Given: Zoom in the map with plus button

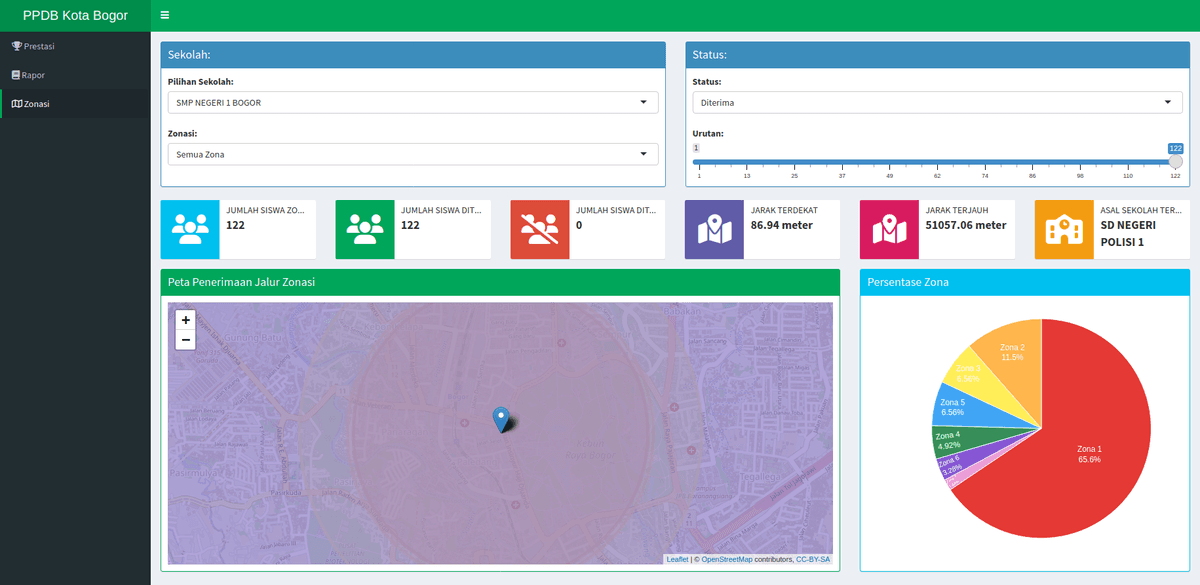Looking at the screenshot, I should (x=185, y=320).
